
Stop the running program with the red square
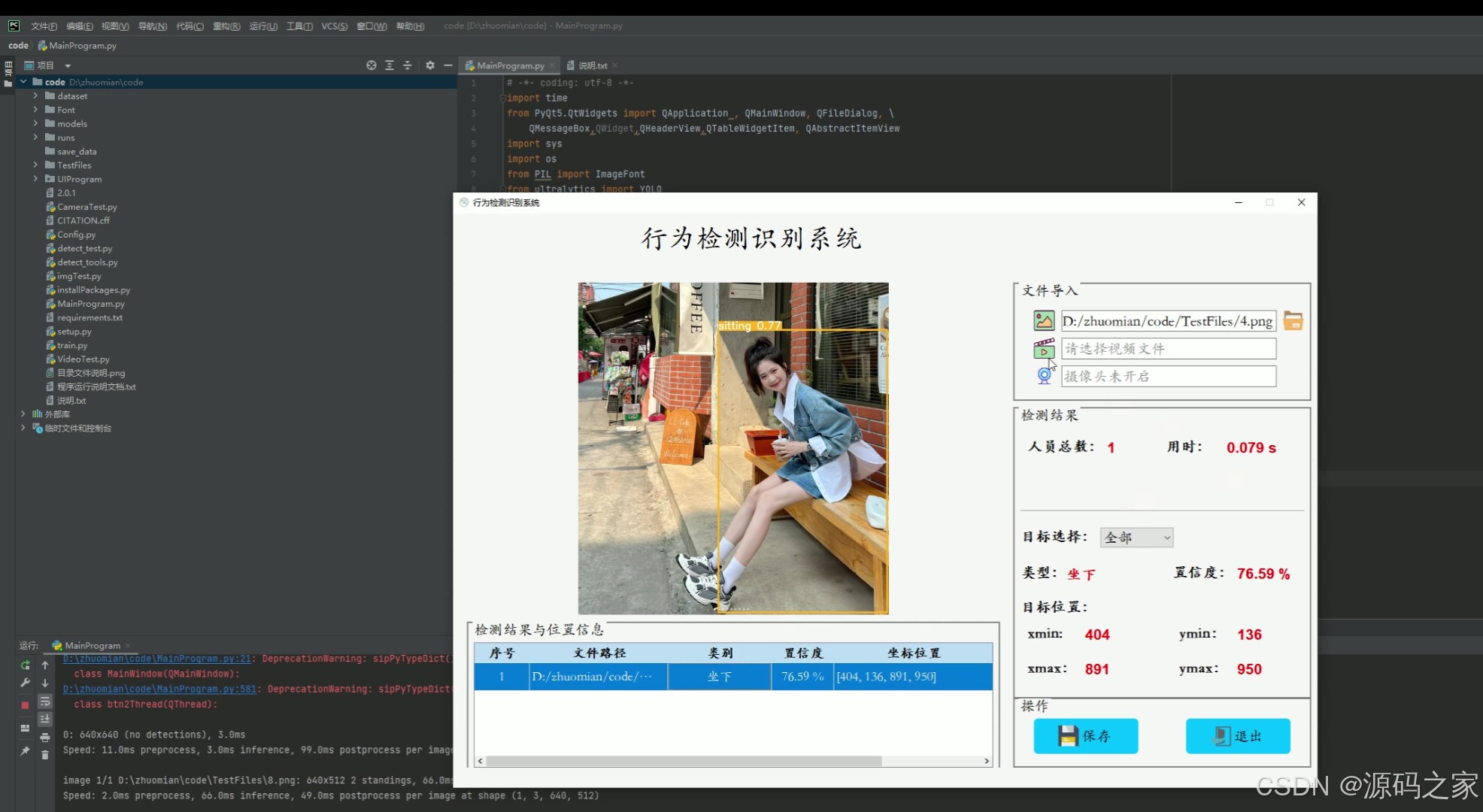coord(25,705)
